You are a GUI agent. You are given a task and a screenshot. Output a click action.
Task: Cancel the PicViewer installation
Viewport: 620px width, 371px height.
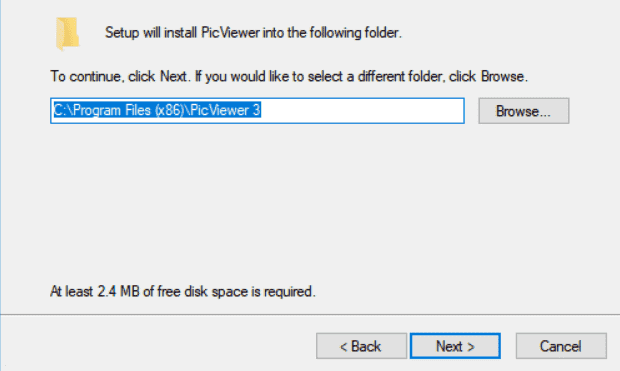click(x=561, y=346)
